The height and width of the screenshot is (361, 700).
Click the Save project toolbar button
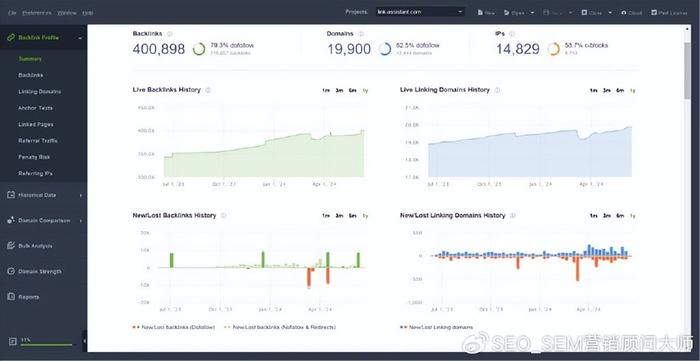(552, 12)
